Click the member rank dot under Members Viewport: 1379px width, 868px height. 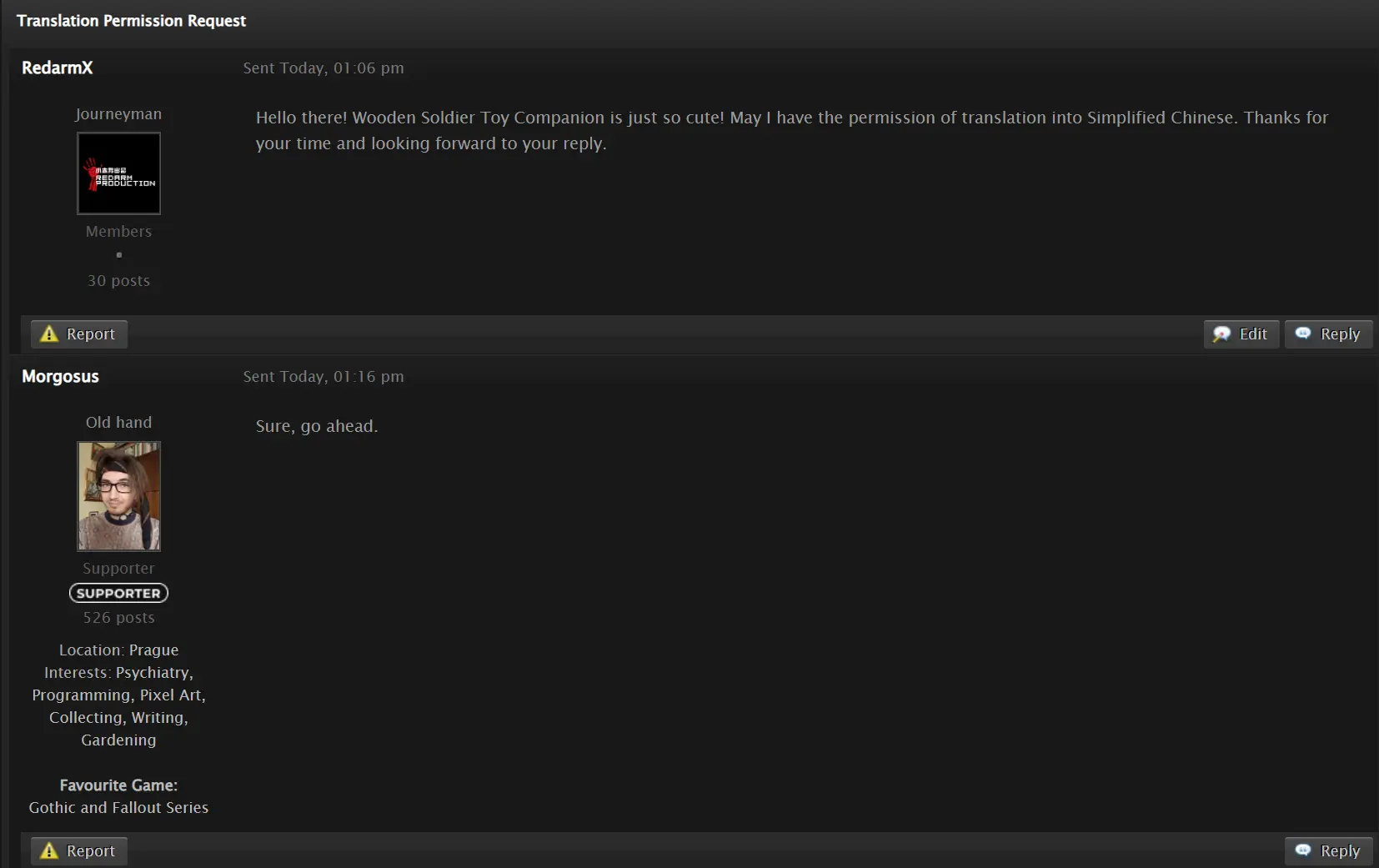tap(119, 255)
